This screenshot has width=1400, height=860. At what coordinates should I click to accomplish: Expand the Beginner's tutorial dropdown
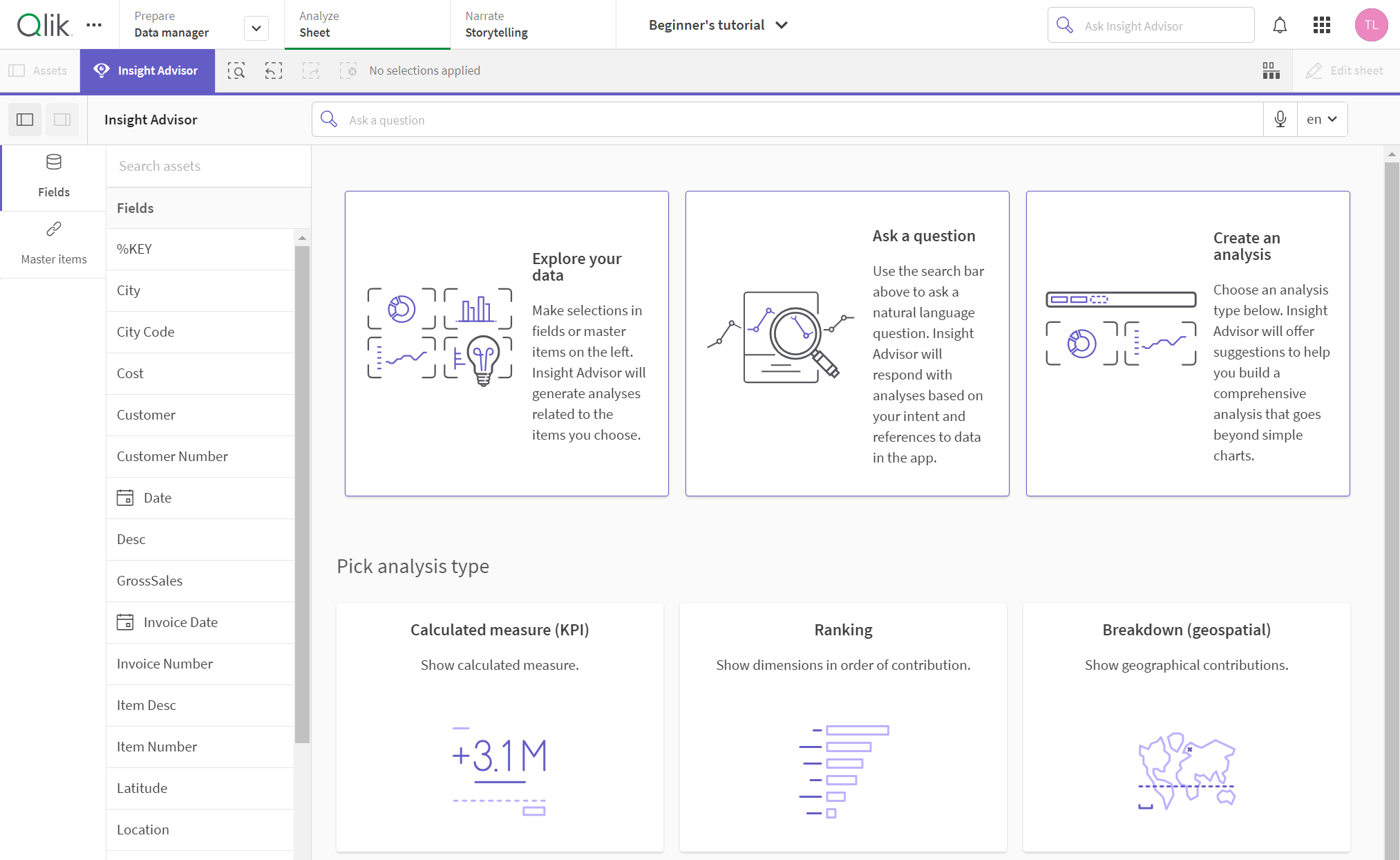pos(784,24)
